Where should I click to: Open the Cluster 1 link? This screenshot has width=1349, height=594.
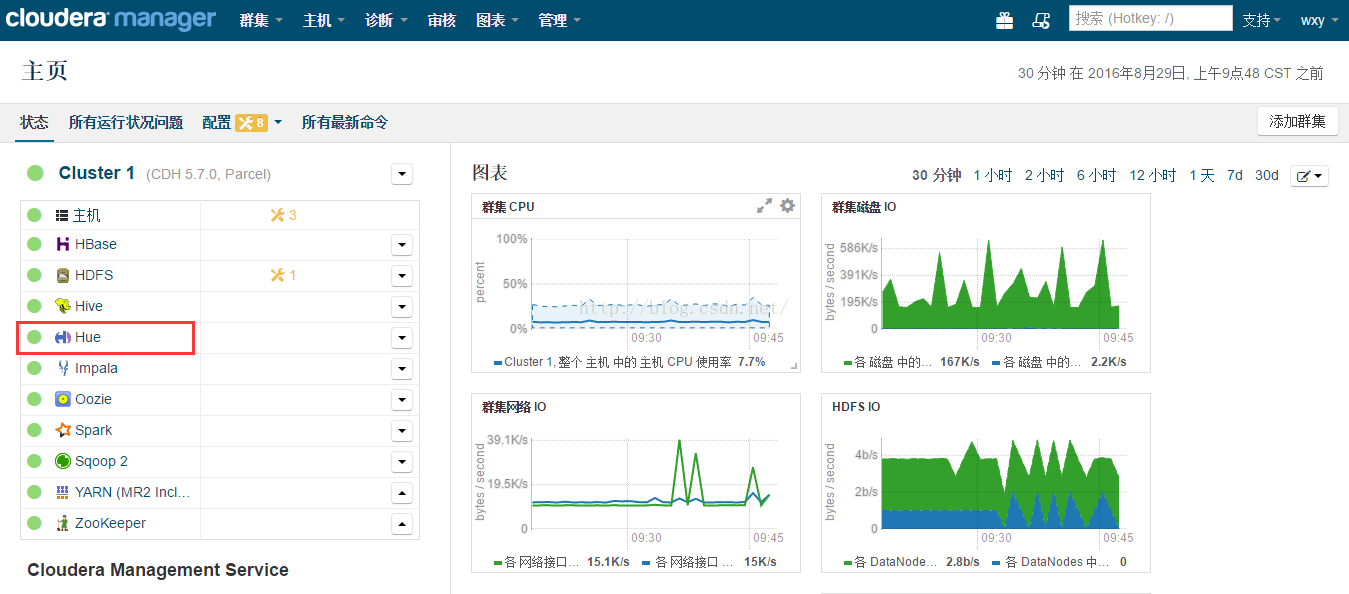[97, 173]
